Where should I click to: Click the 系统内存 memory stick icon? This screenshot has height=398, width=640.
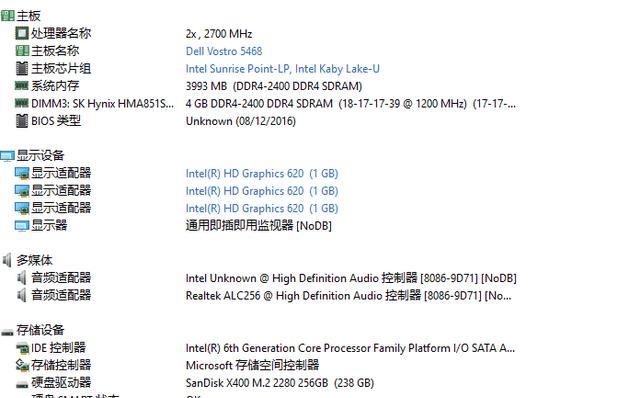click(22, 85)
